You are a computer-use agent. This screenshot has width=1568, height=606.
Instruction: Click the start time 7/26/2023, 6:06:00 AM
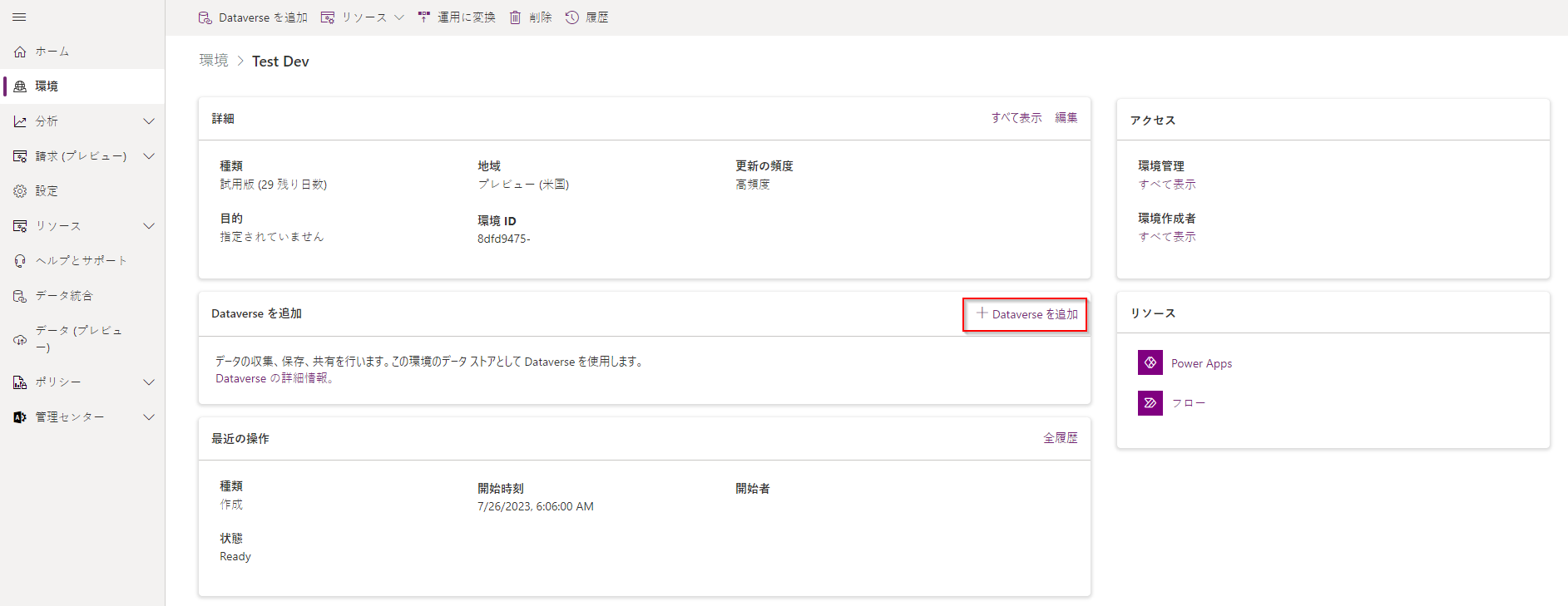[536, 506]
